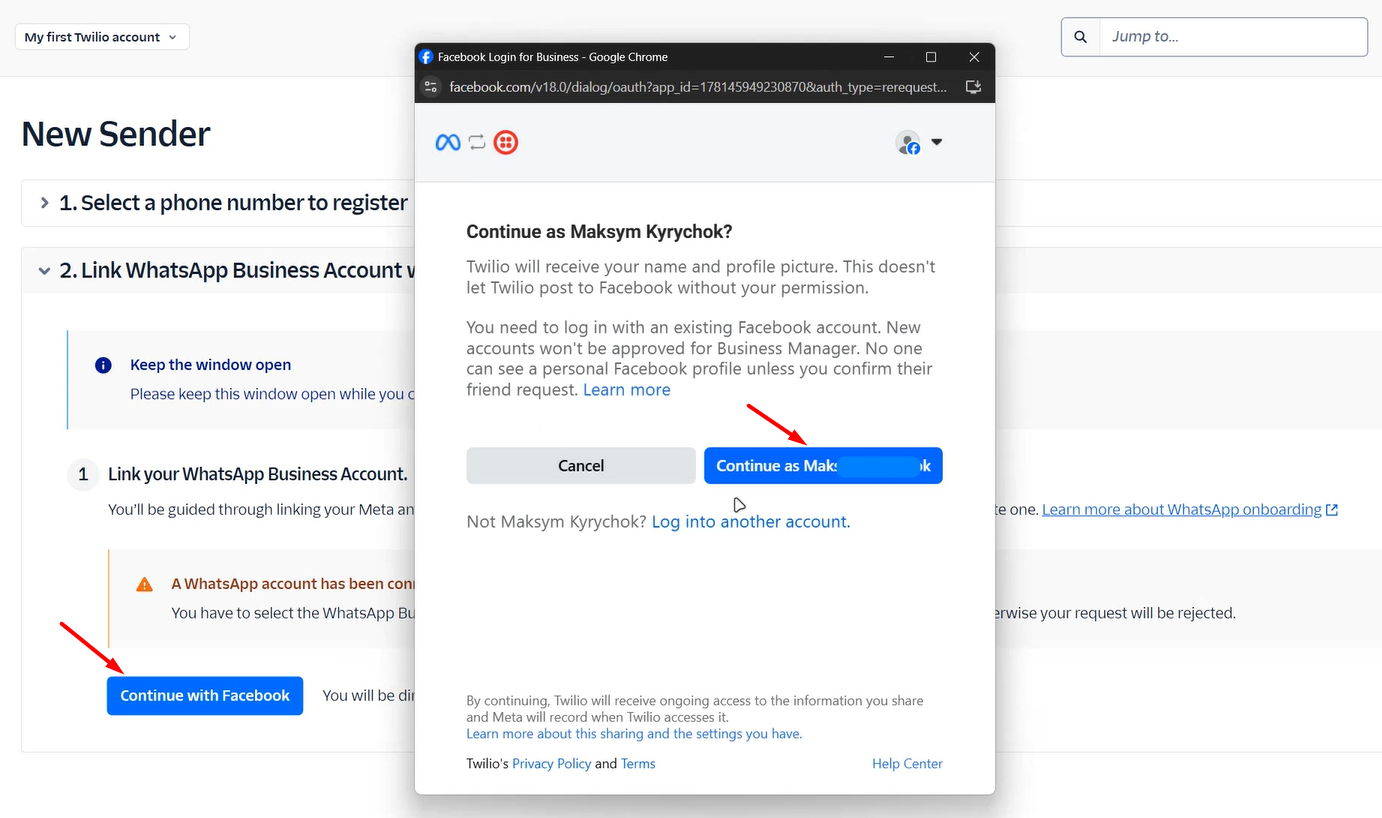Click the orange warning triangle icon
This screenshot has height=818, width=1382.
pyautogui.click(x=145, y=584)
